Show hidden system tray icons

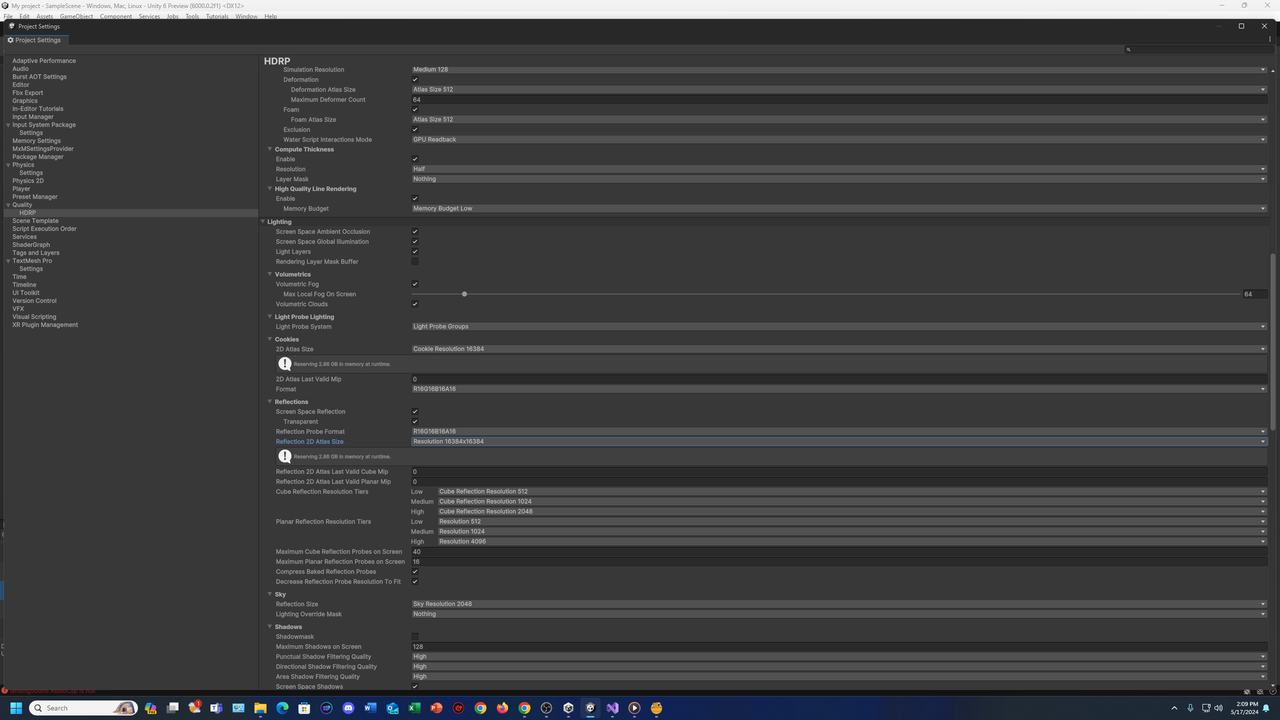click(x=1175, y=708)
